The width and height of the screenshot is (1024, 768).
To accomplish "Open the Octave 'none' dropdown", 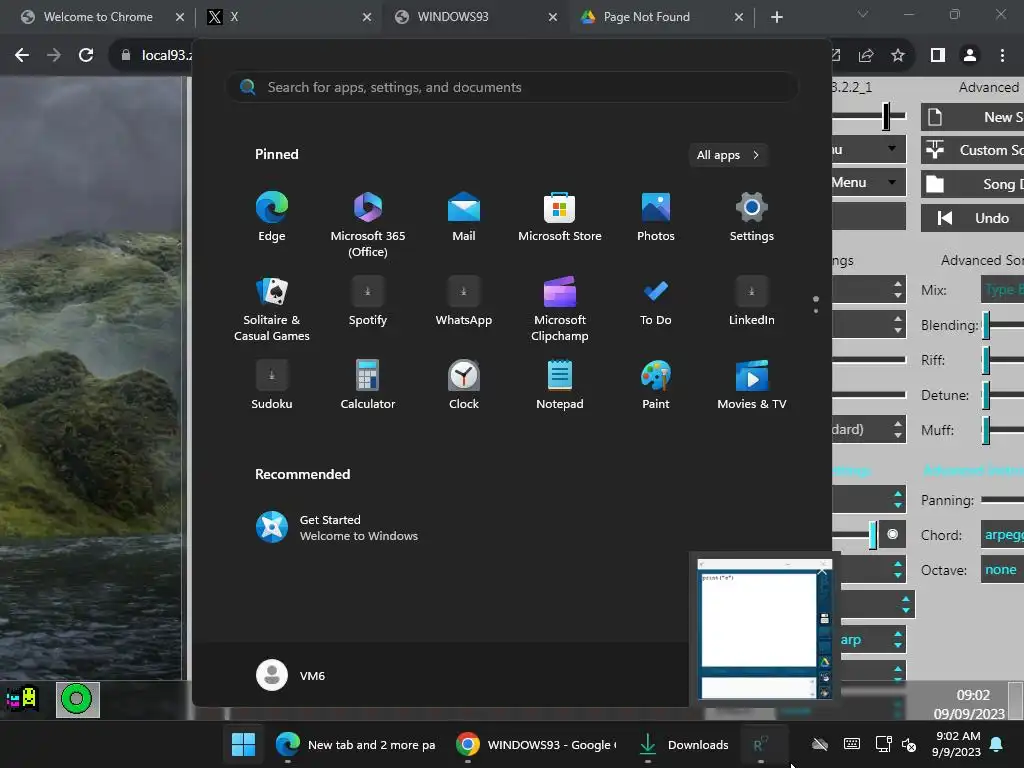I will pos(1002,569).
